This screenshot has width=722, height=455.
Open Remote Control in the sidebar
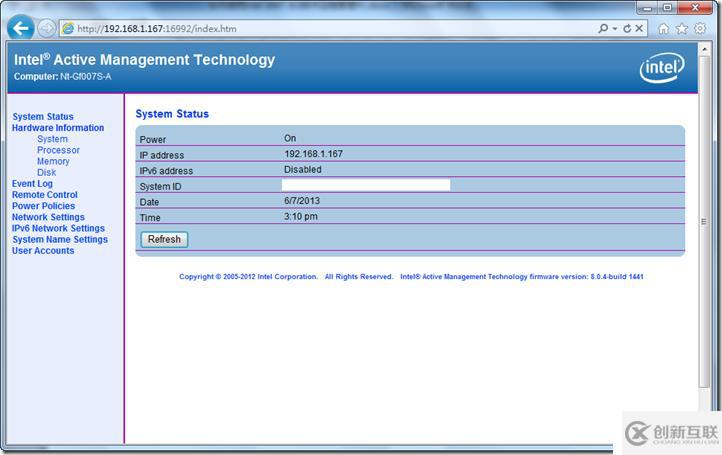pos(45,195)
